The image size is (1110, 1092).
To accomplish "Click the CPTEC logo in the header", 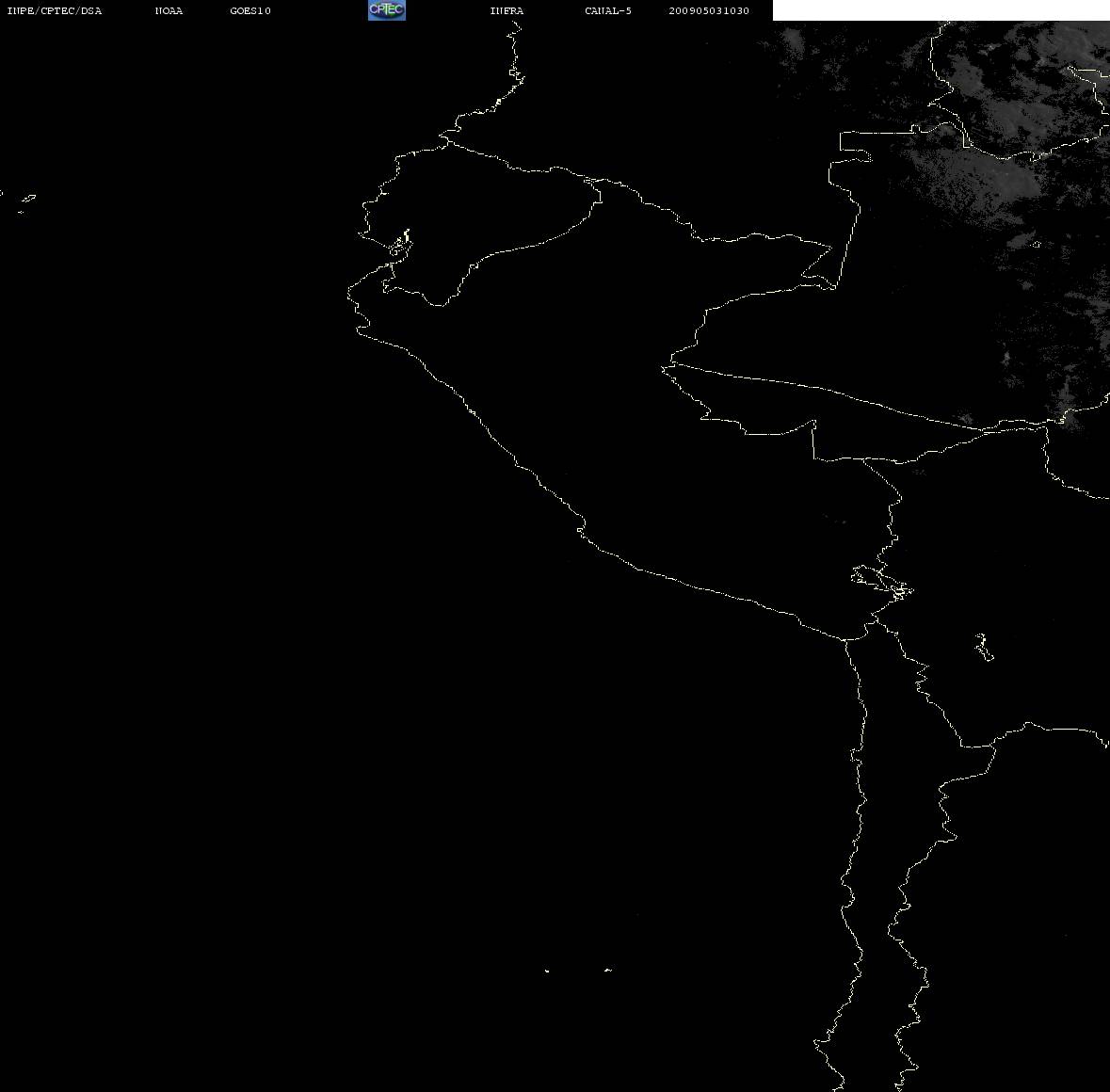I will pyautogui.click(x=387, y=10).
